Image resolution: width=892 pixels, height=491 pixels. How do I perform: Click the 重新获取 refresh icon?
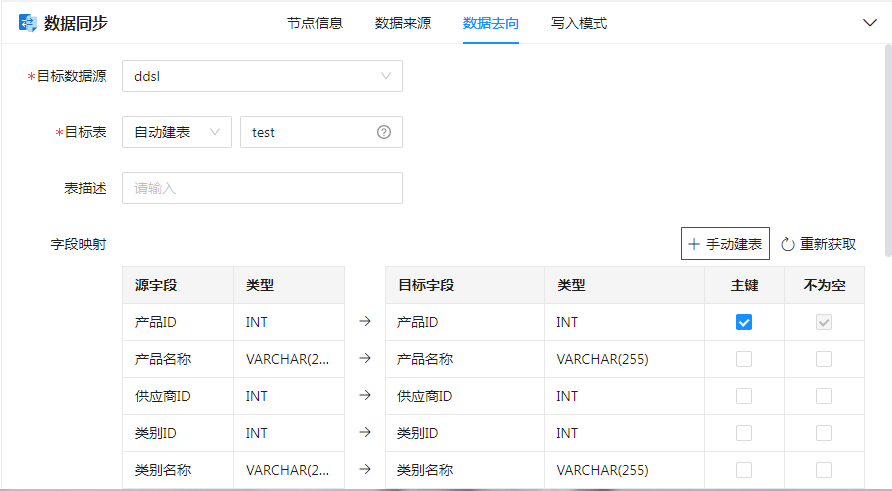(x=788, y=244)
